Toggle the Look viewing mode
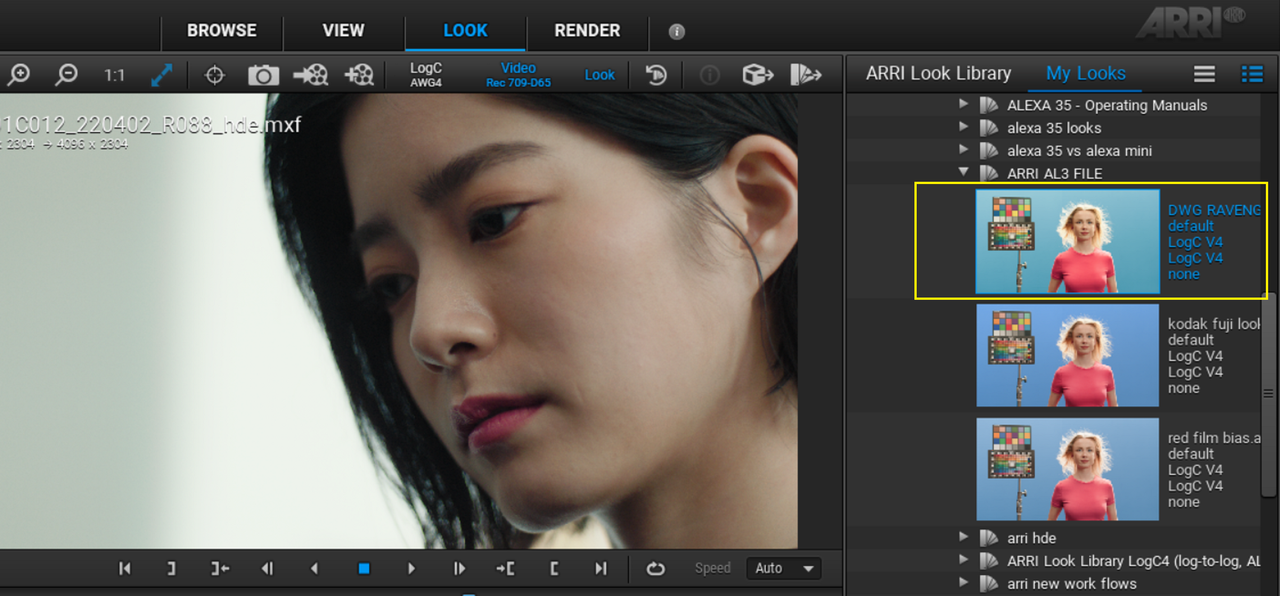 [x=600, y=75]
